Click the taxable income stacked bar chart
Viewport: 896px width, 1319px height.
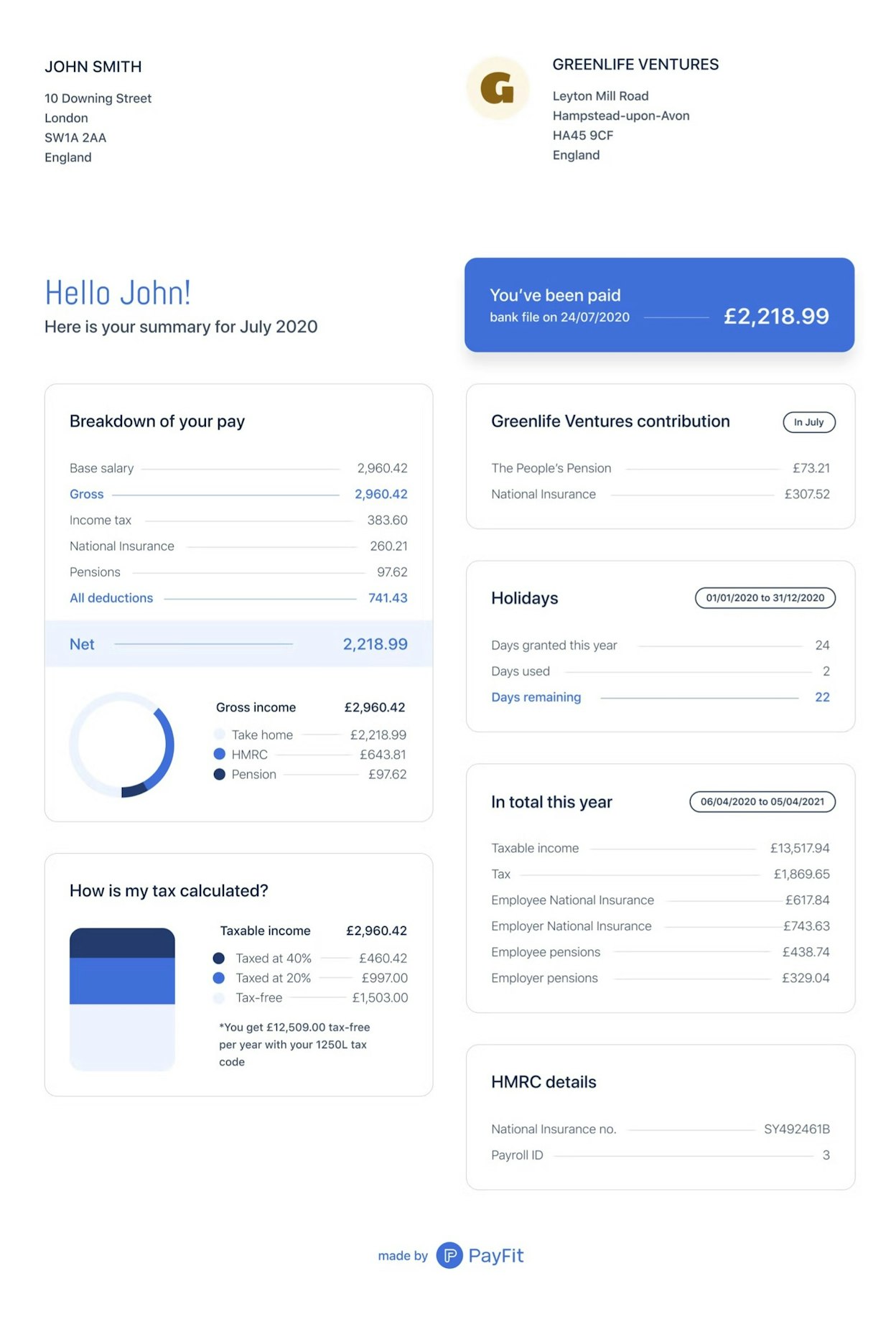pos(122,999)
